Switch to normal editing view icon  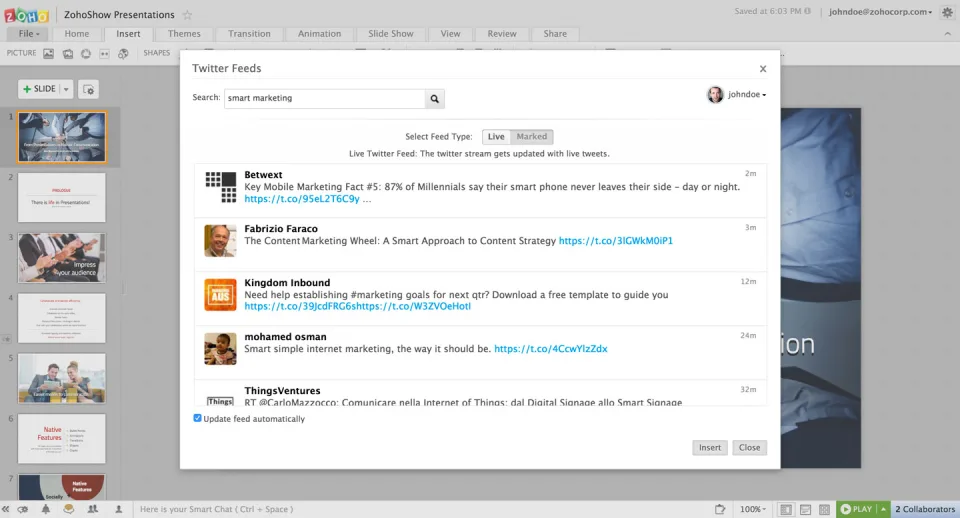(786, 509)
